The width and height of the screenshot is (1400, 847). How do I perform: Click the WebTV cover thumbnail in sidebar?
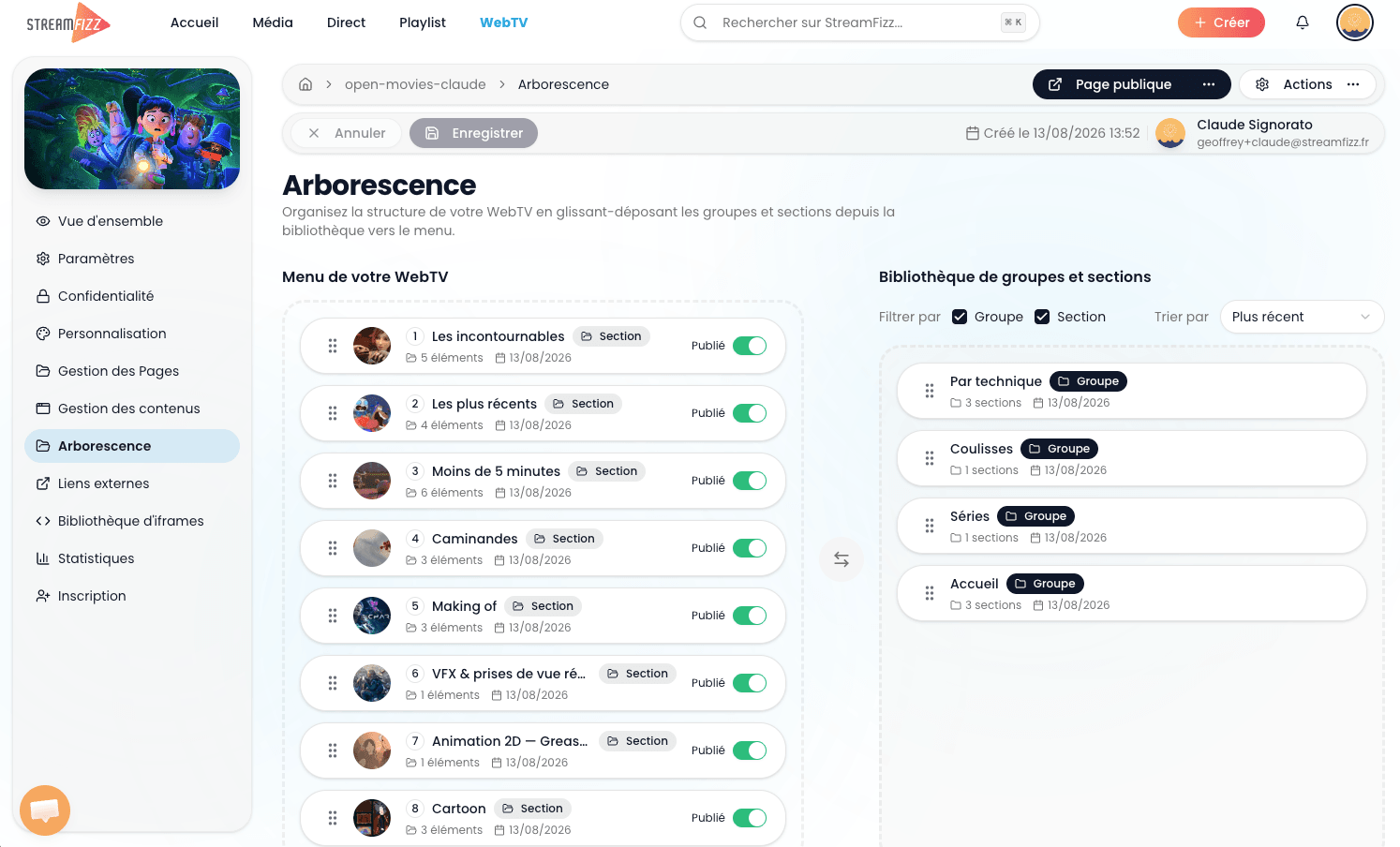coord(132,128)
